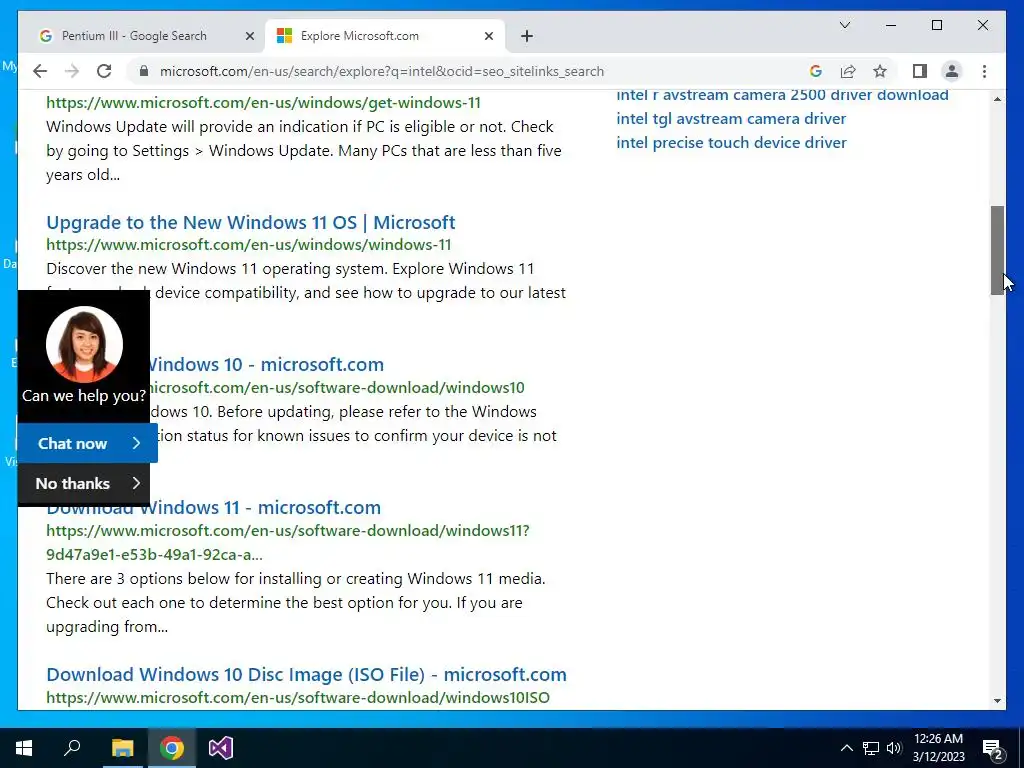Click Chat now button

pyautogui.click(x=88, y=443)
